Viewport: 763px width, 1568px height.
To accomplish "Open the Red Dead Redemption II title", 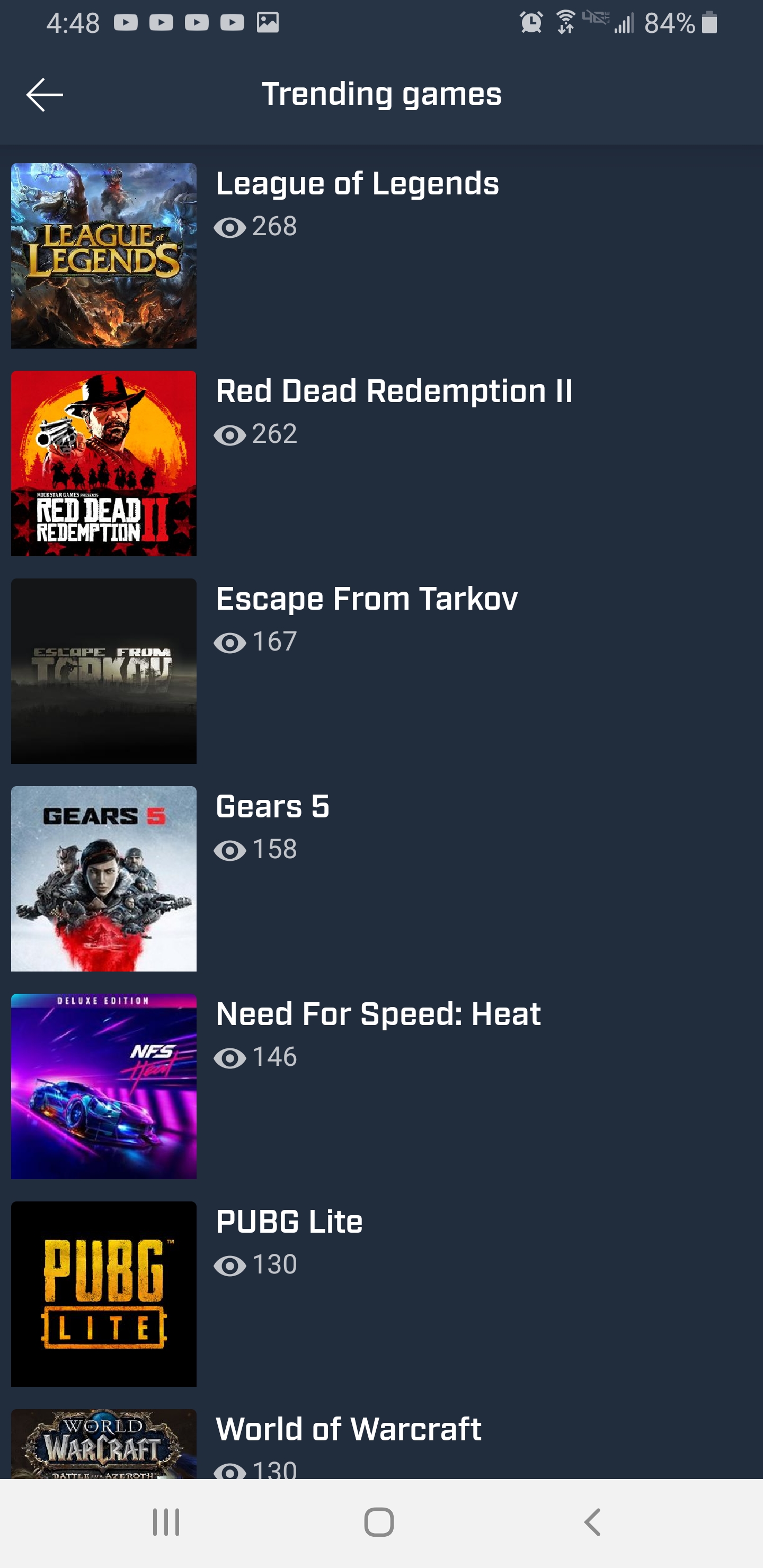I will [x=394, y=391].
